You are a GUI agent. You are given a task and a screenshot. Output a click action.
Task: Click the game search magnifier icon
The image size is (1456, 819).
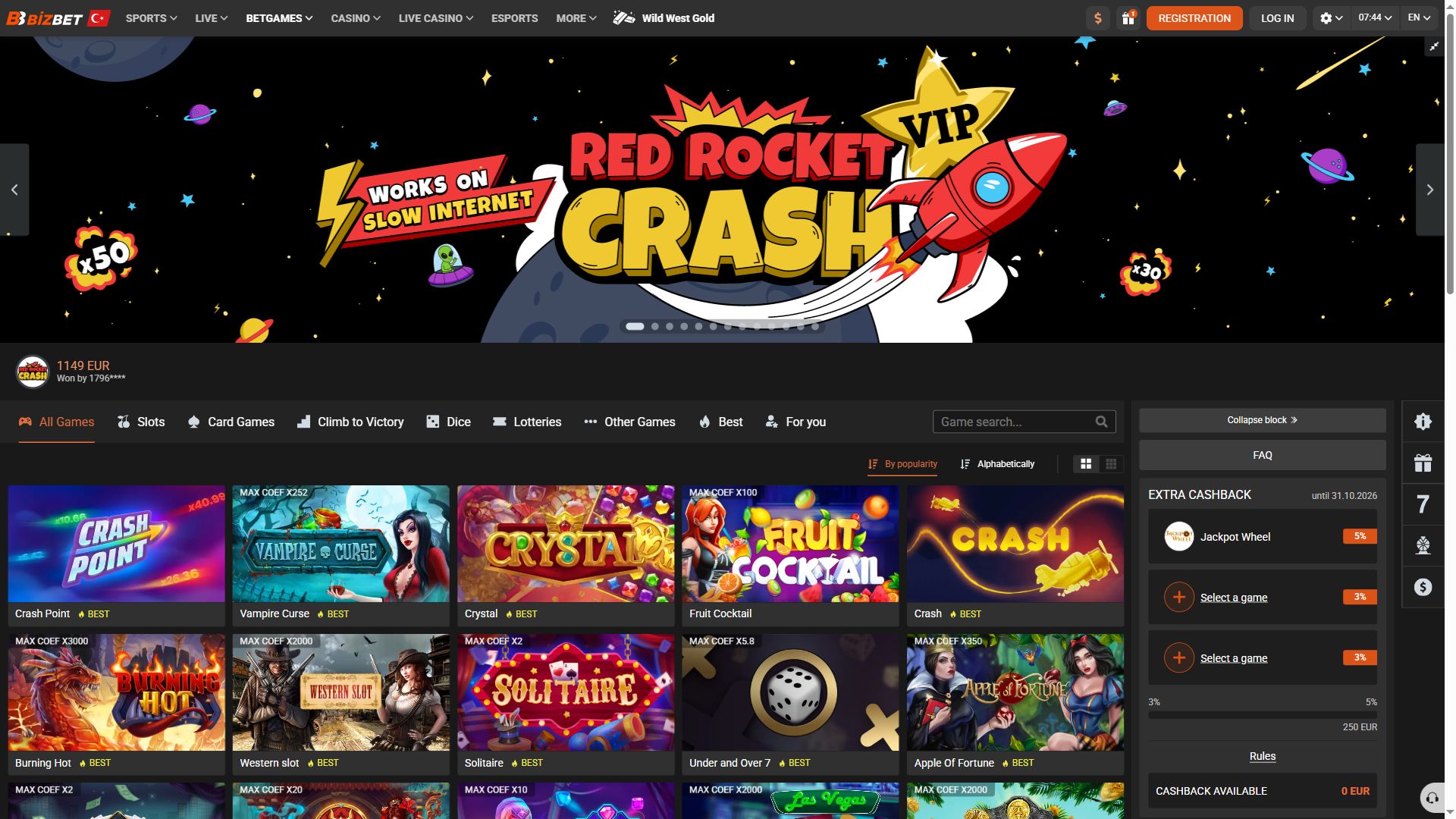point(1101,422)
